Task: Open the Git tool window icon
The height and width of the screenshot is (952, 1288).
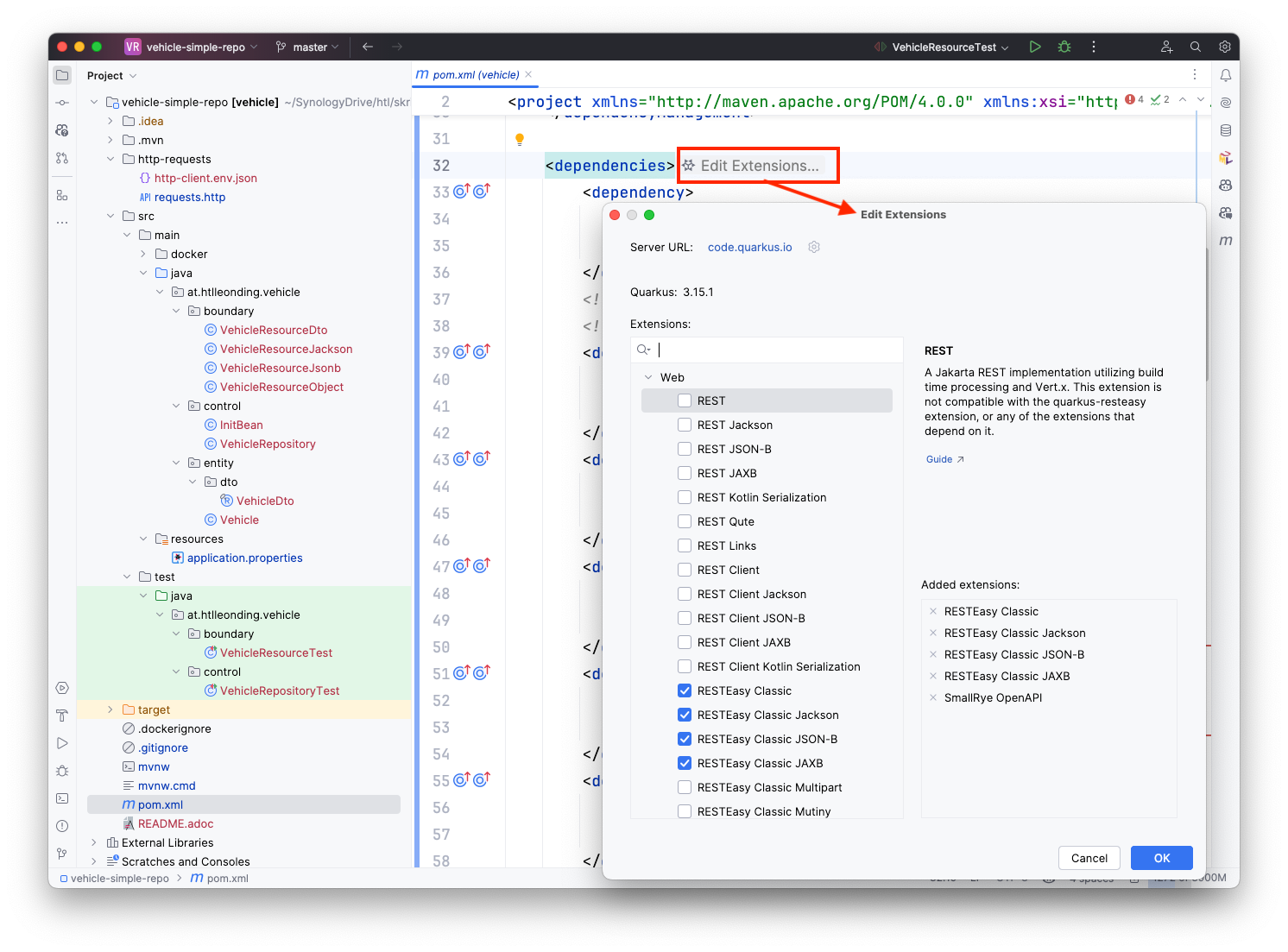Action: point(62,854)
